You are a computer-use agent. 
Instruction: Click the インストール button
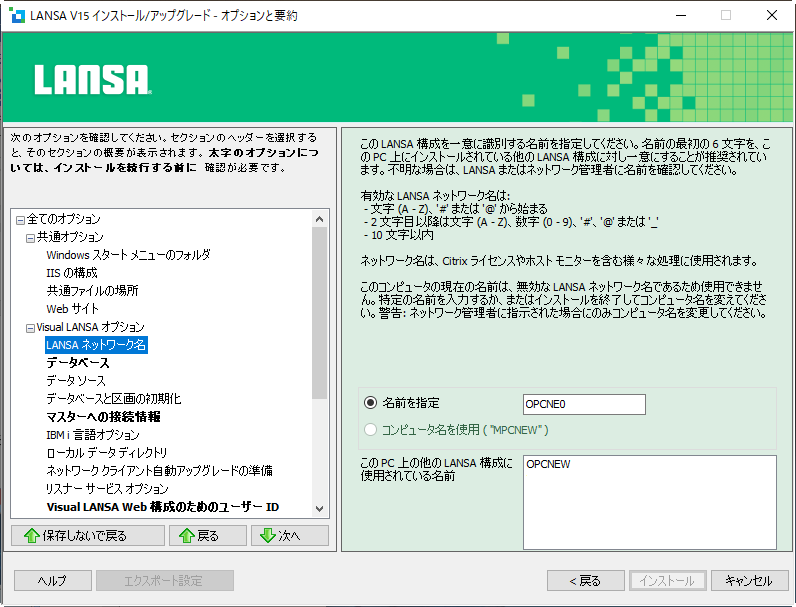click(x=668, y=581)
